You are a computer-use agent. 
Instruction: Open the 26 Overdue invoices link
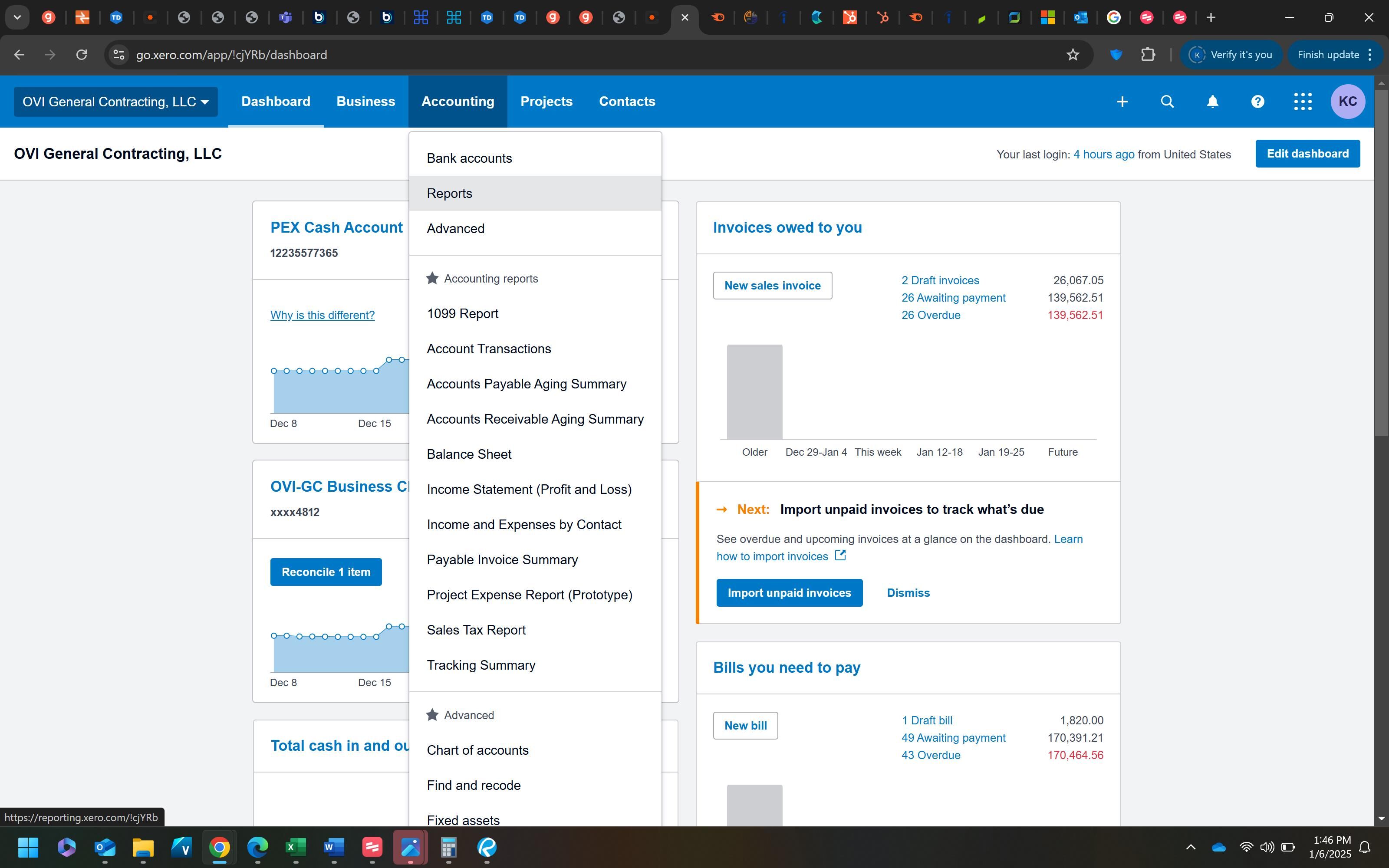pyautogui.click(x=930, y=315)
